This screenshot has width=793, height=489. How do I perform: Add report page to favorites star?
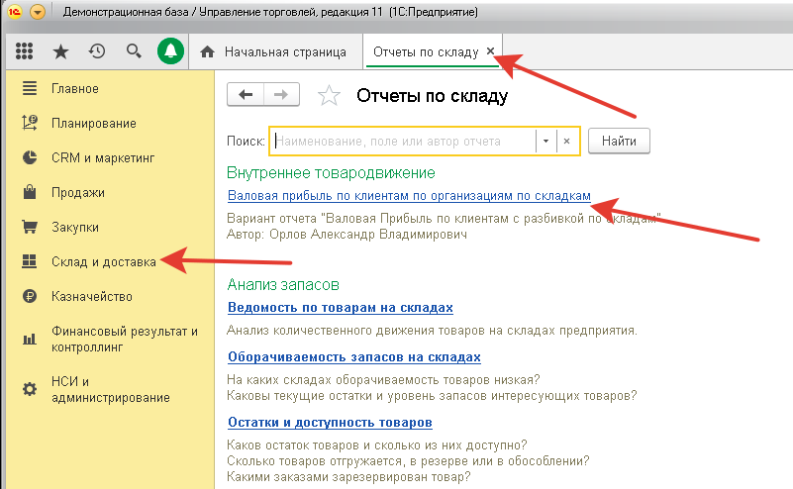pyautogui.click(x=328, y=96)
